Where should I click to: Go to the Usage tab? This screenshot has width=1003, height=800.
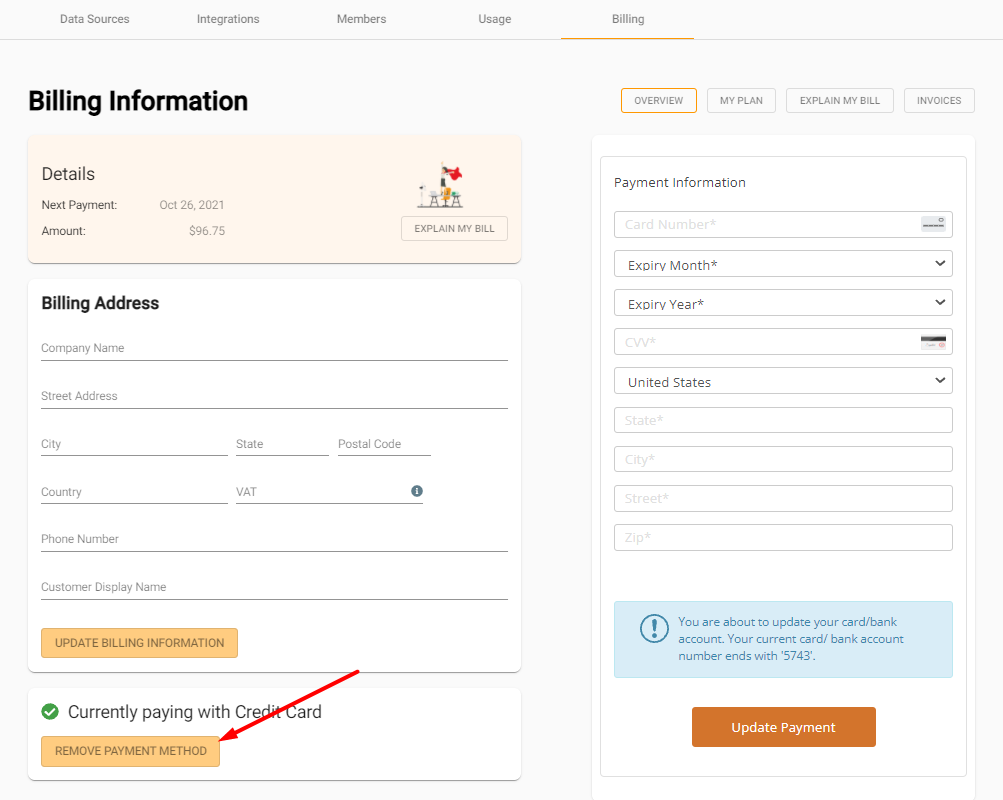click(494, 19)
